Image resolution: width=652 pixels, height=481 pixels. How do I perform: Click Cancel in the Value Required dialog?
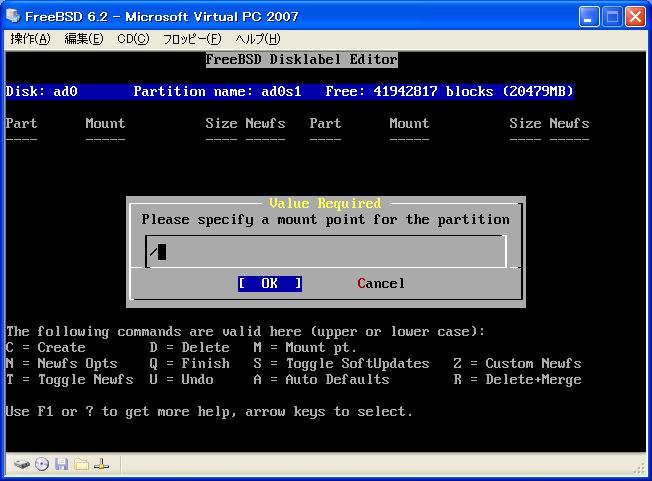pos(380,284)
